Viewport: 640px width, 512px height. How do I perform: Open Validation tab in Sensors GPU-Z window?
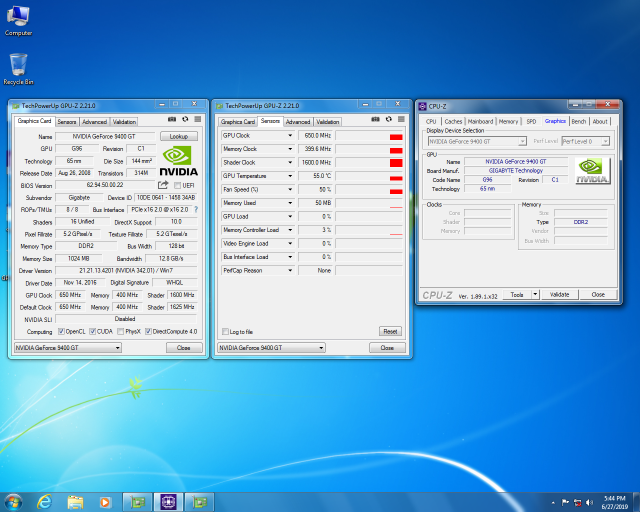[327, 122]
